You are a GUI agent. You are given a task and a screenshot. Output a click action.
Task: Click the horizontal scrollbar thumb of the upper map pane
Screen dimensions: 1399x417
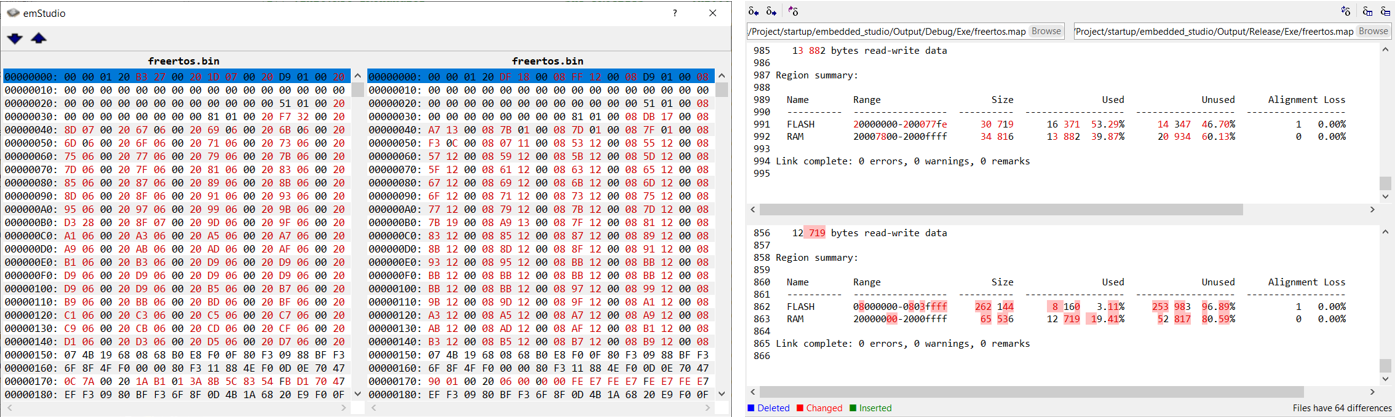click(1003, 210)
